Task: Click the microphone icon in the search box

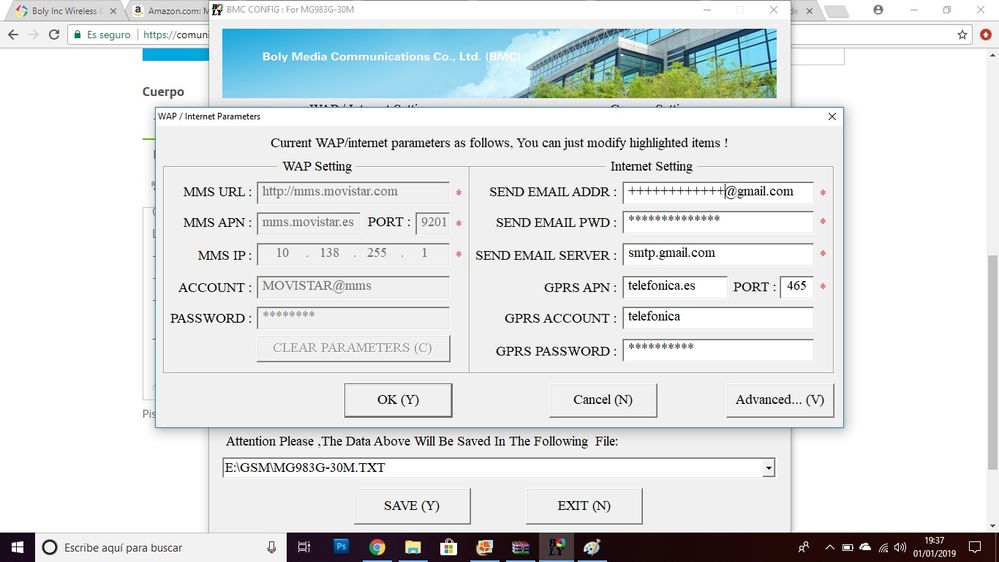Action: pyautogui.click(x=271, y=547)
